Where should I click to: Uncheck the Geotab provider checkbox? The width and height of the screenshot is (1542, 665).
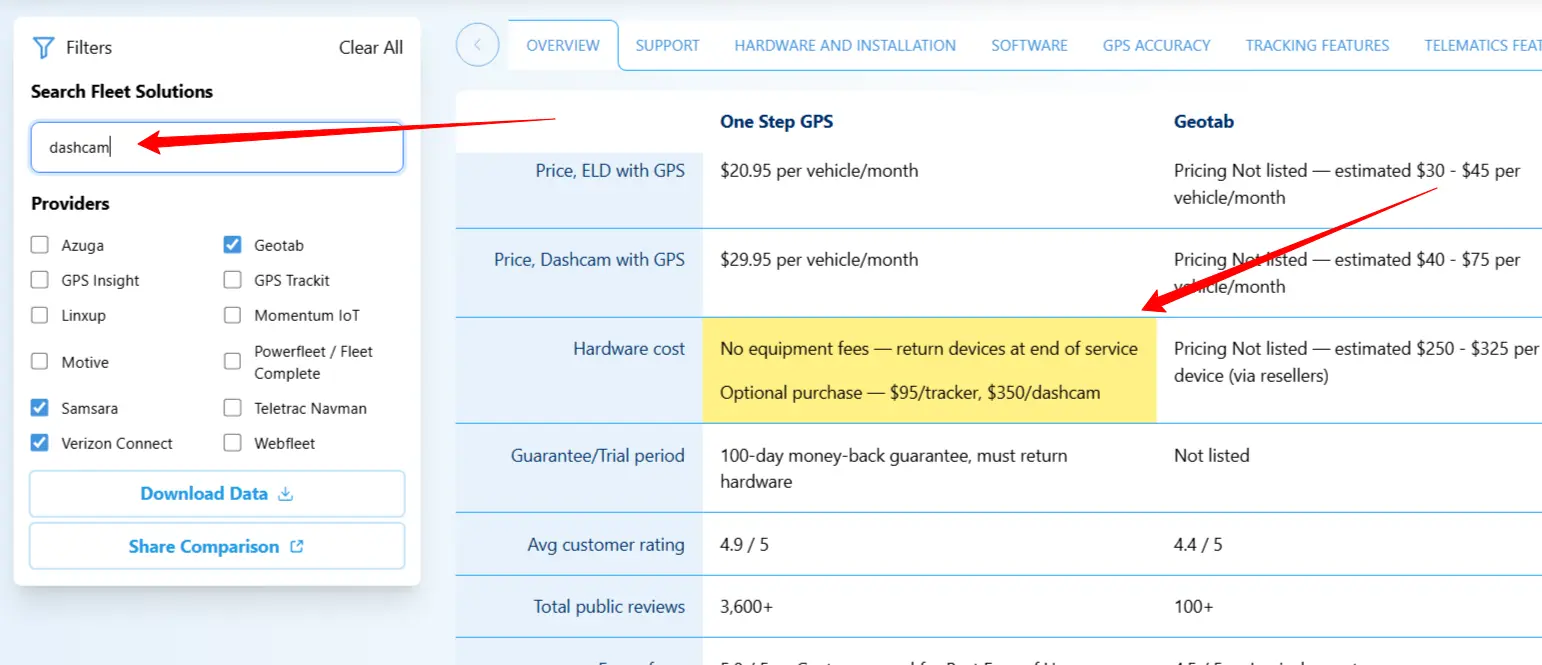[x=233, y=245]
